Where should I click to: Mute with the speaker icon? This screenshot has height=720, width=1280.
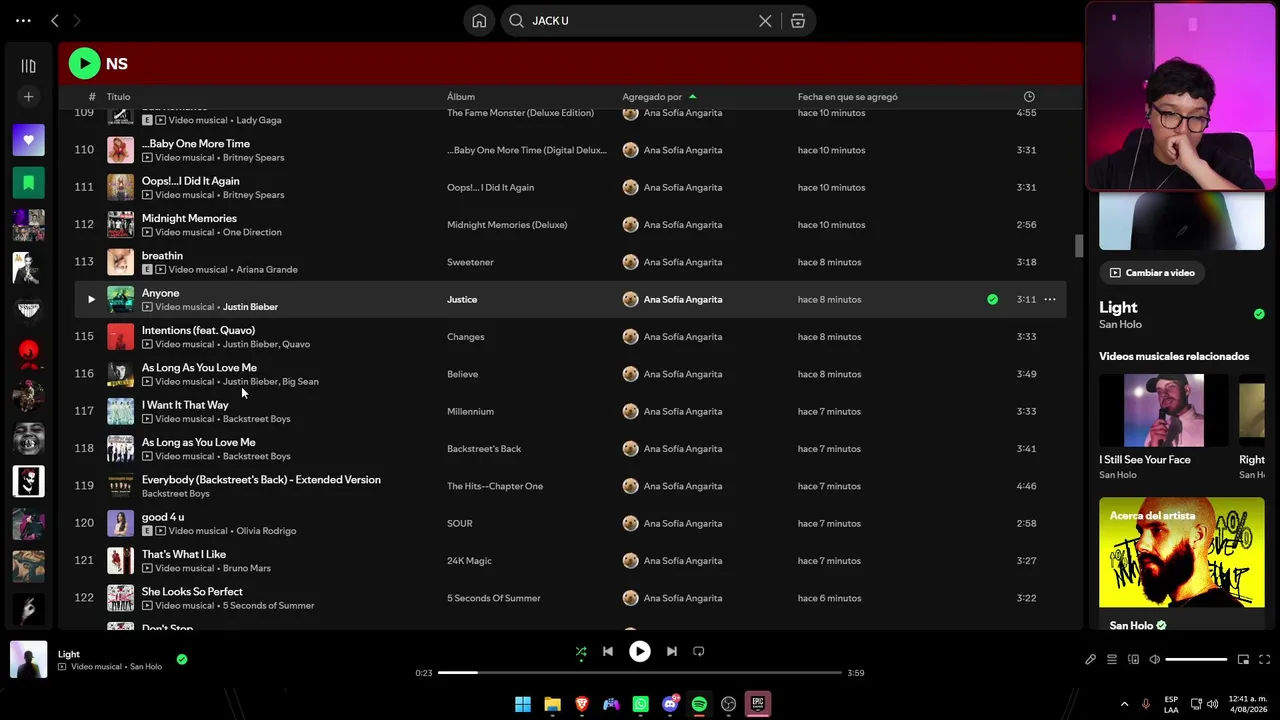(1154, 660)
